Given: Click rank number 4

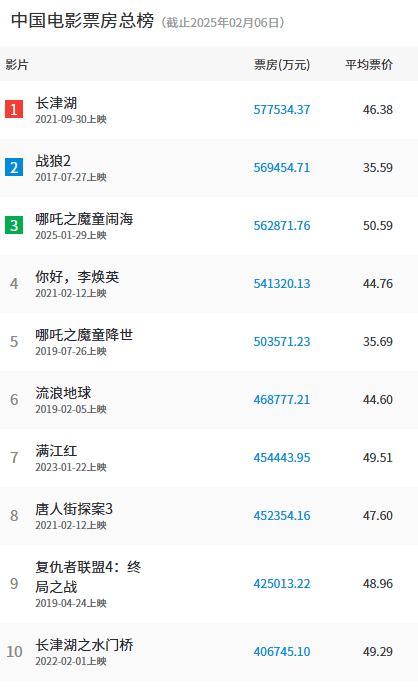Looking at the screenshot, I should point(14,283).
